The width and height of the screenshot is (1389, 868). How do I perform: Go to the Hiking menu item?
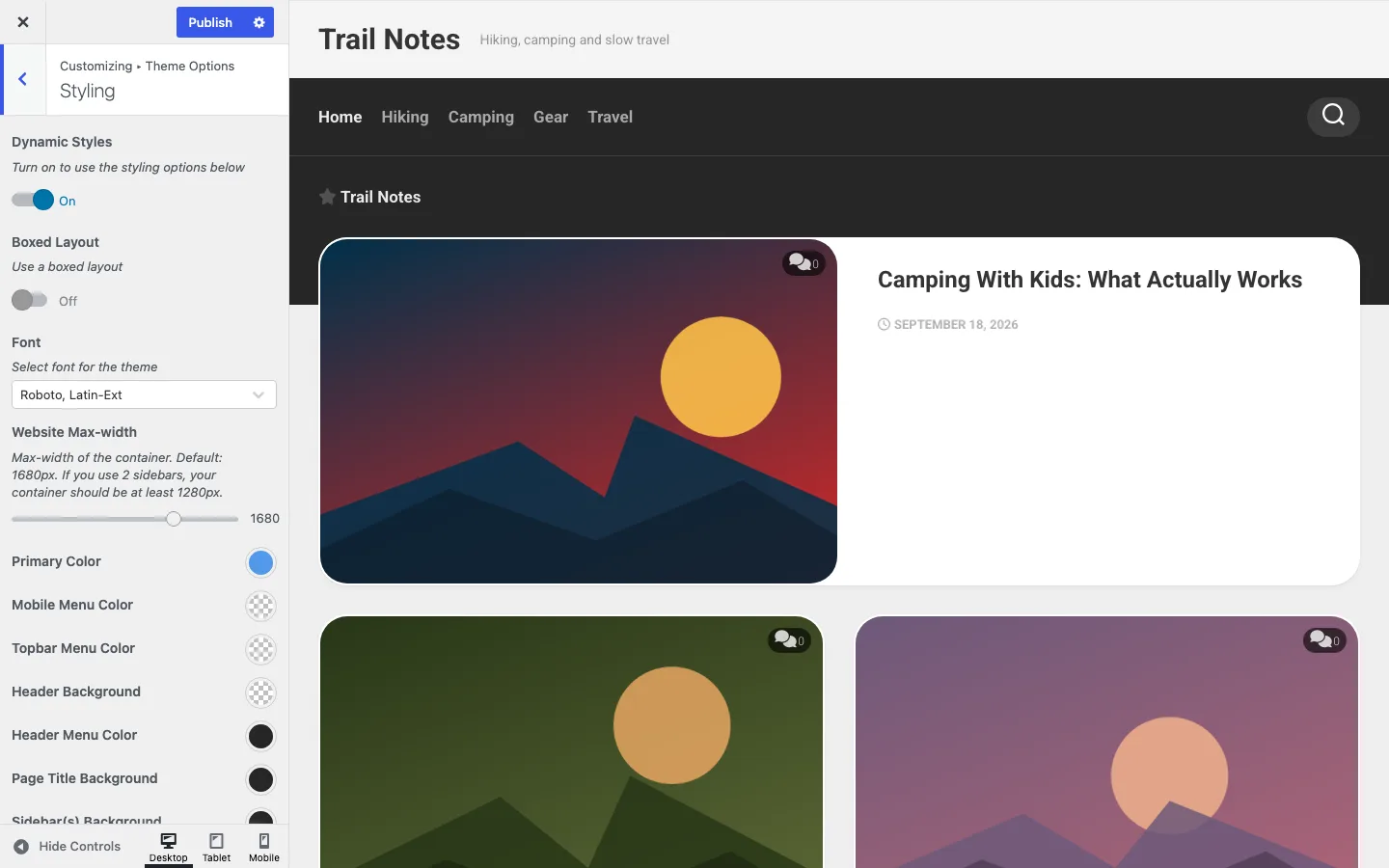(405, 117)
